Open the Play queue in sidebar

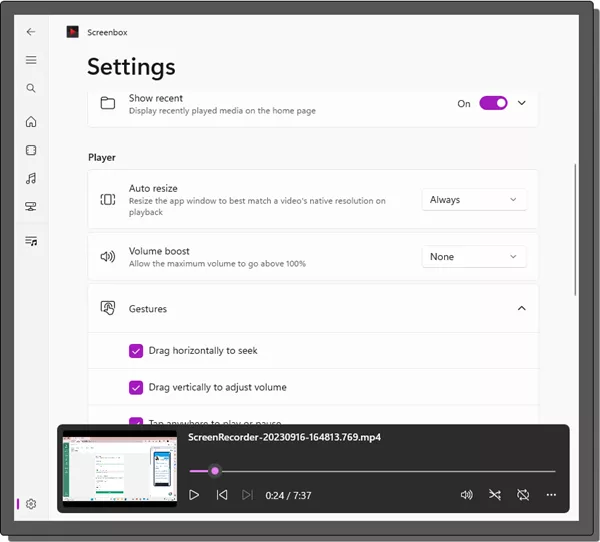click(x=31, y=241)
